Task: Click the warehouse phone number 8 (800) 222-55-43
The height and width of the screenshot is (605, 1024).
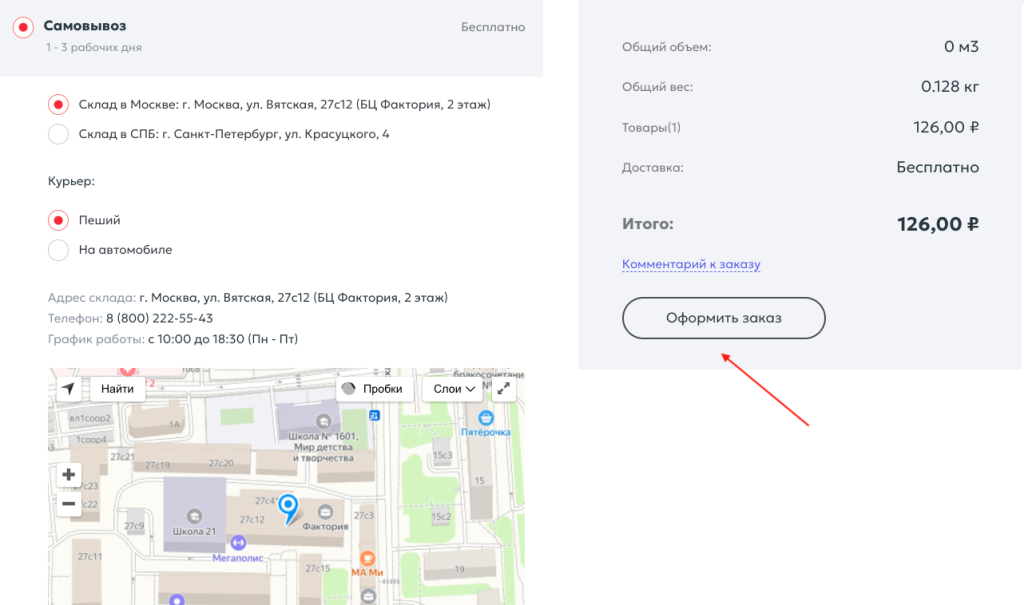Action: coord(159,318)
